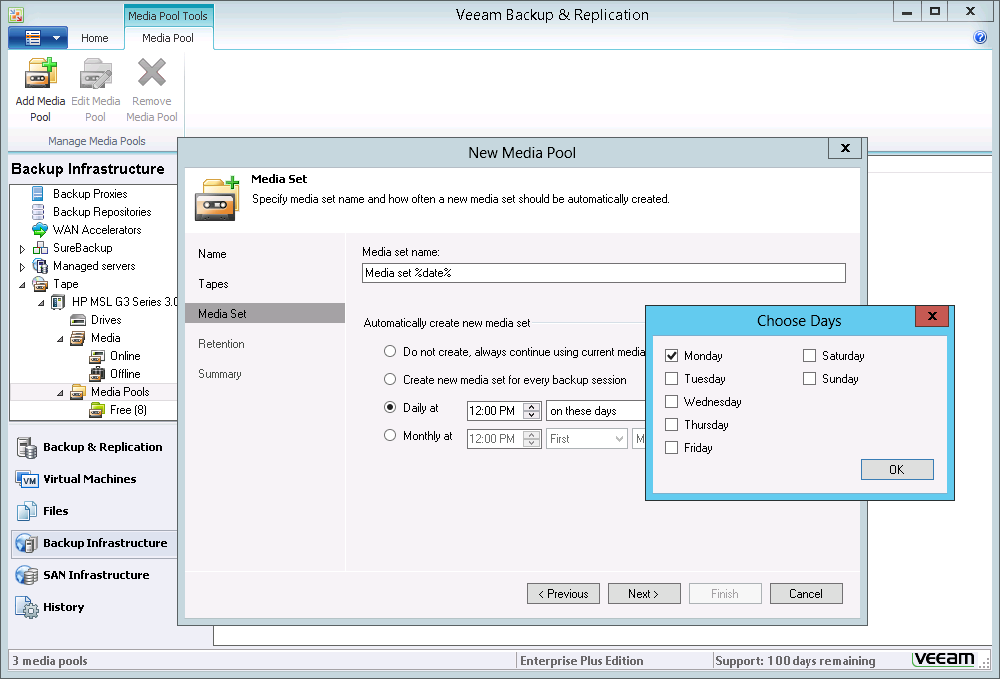Open the 'on these days' dropdown
This screenshot has width=1000, height=679.
click(596, 411)
